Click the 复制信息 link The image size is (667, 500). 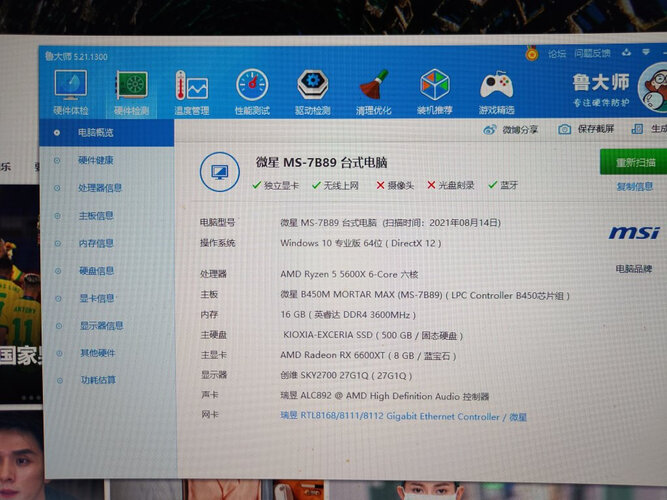[635, 186]
